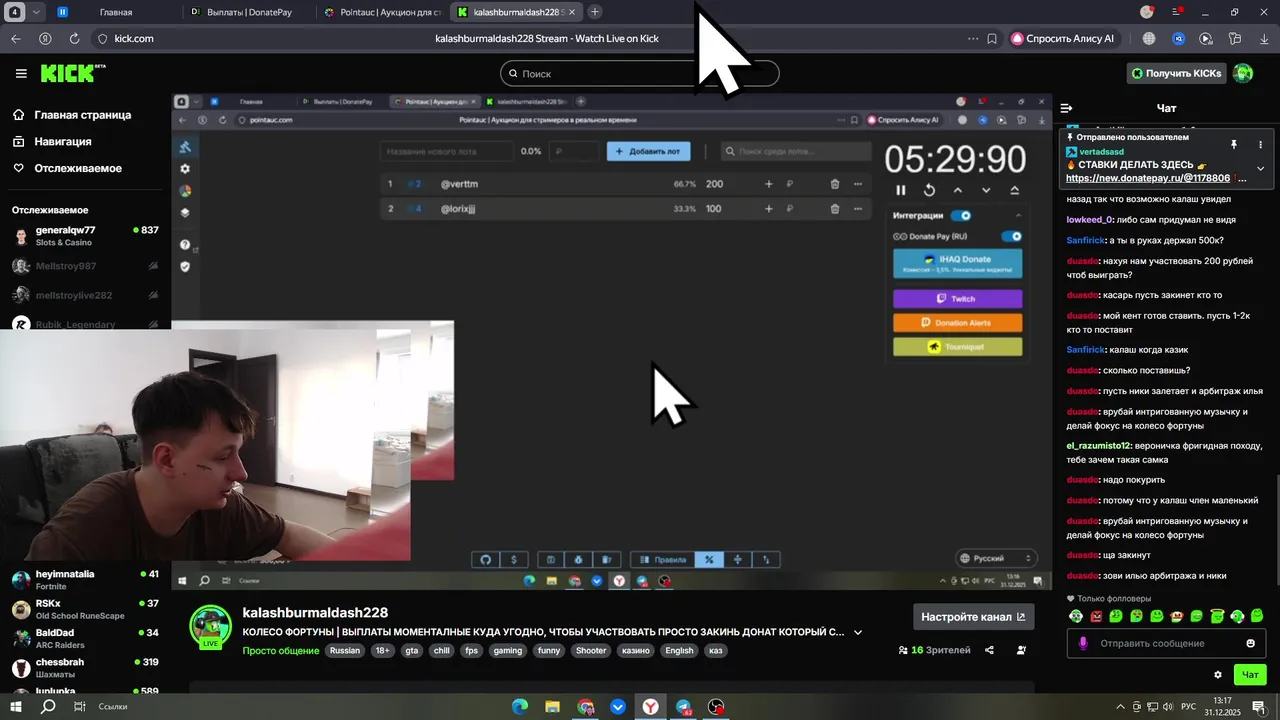Image resolution: width=1280 pixels, height=720 pixels.
Task: Click the Russian tag under stream title
Action: point(344,650)
